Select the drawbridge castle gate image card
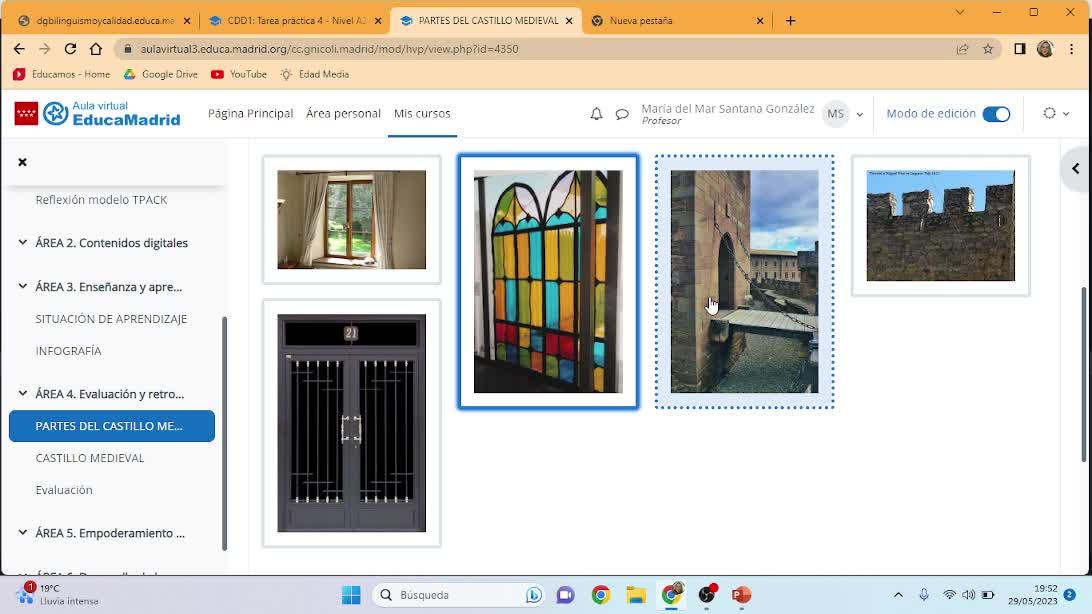Viewport: 1092px width, 614px height. coord(744,282)
